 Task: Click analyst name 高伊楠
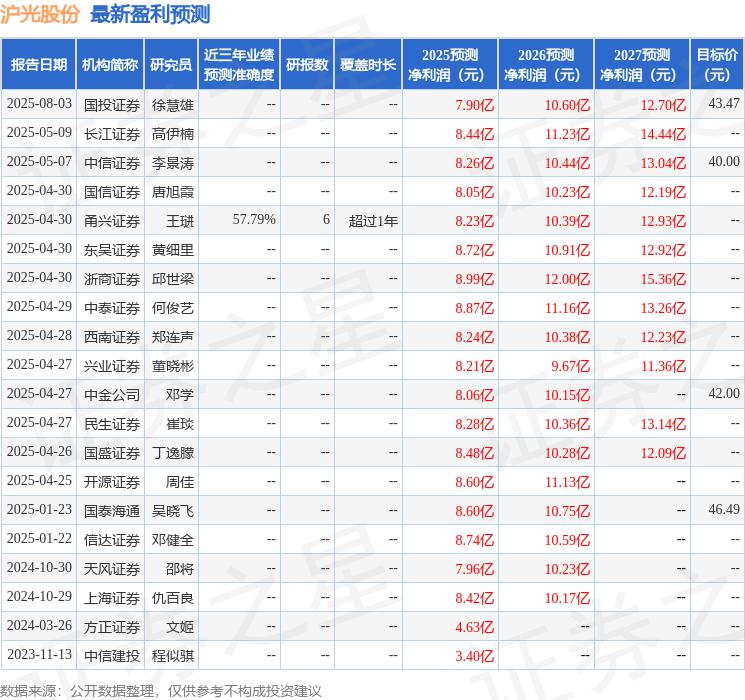[x=172, y=134]
